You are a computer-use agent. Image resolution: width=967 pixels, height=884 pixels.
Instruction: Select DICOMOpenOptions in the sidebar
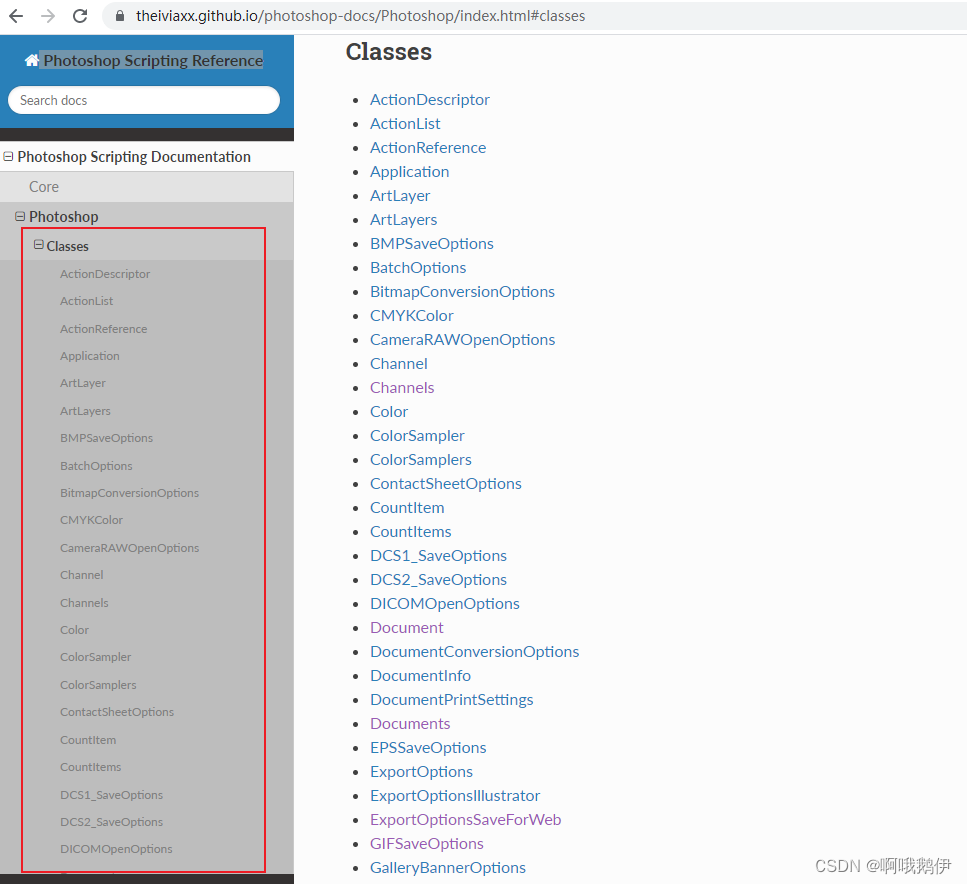(x=116, y=849)
